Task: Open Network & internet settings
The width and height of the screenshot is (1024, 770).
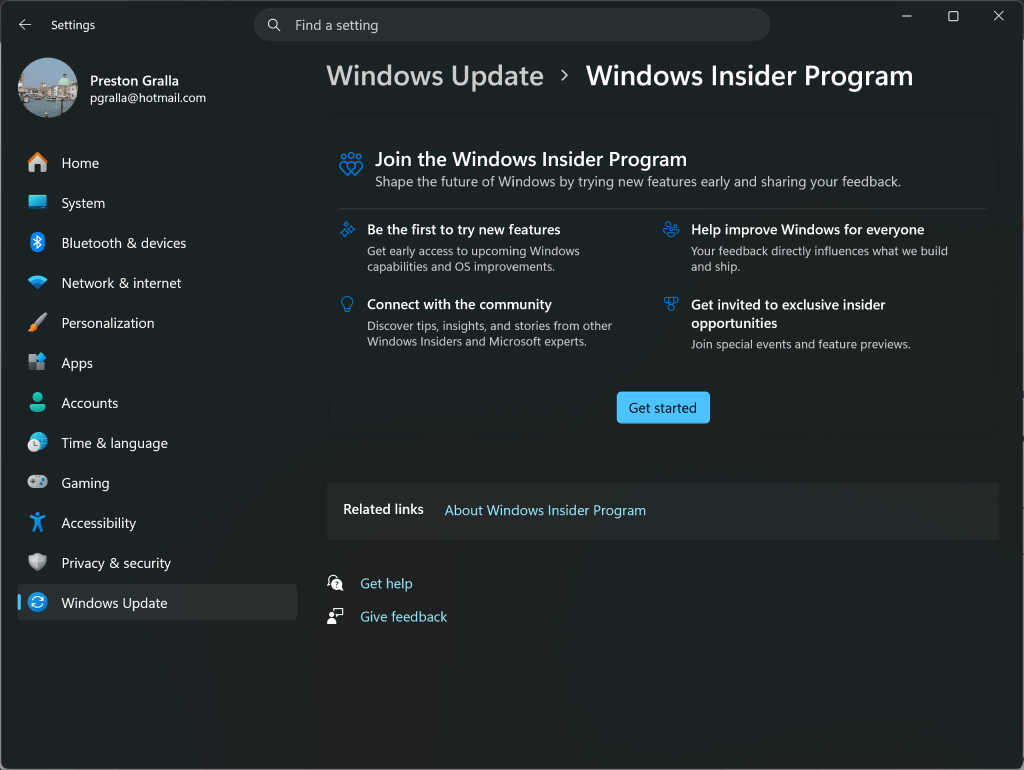Action: pos(157,283)
